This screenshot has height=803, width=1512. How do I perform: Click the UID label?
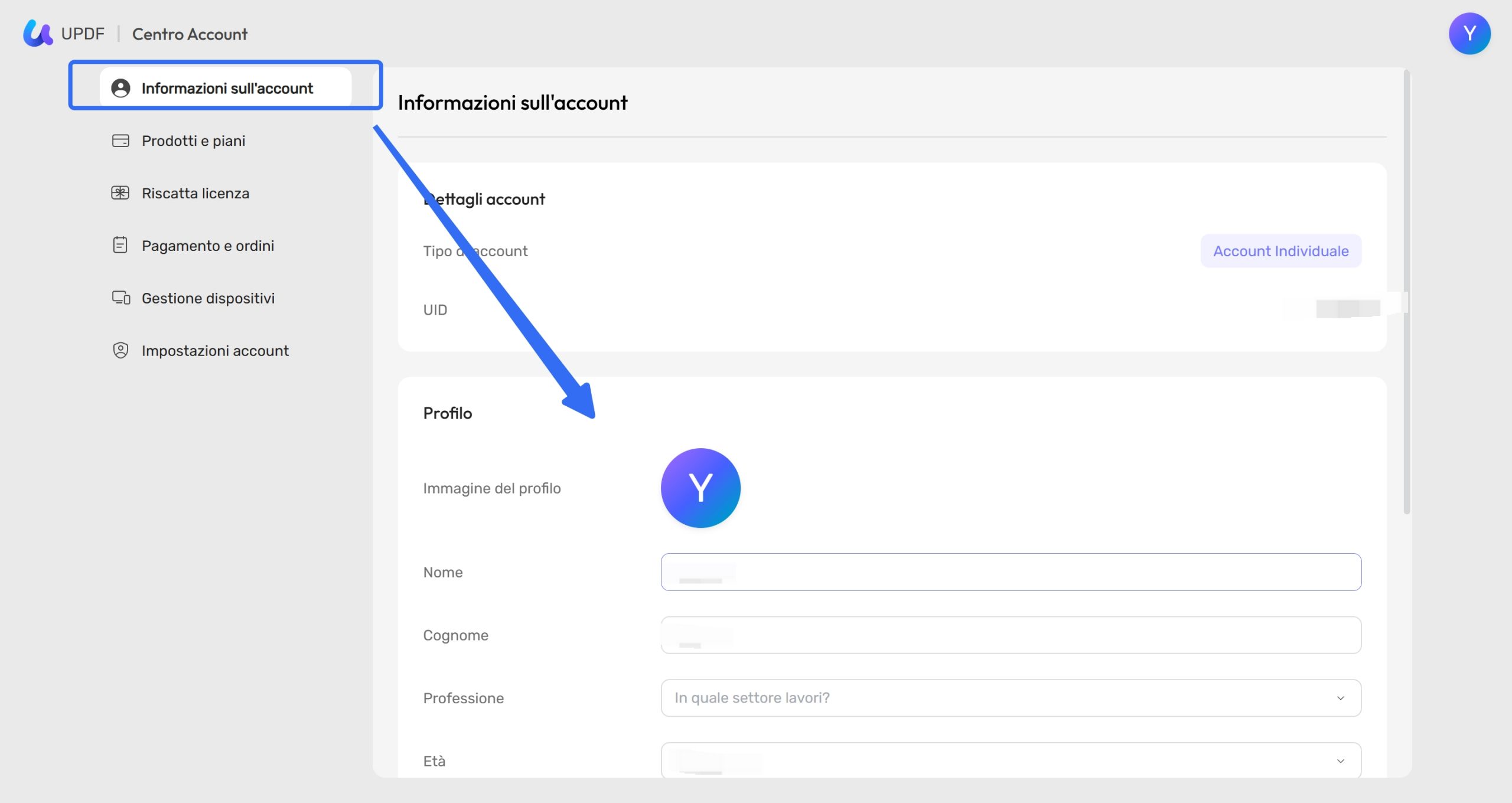click(x=435, y=310)
